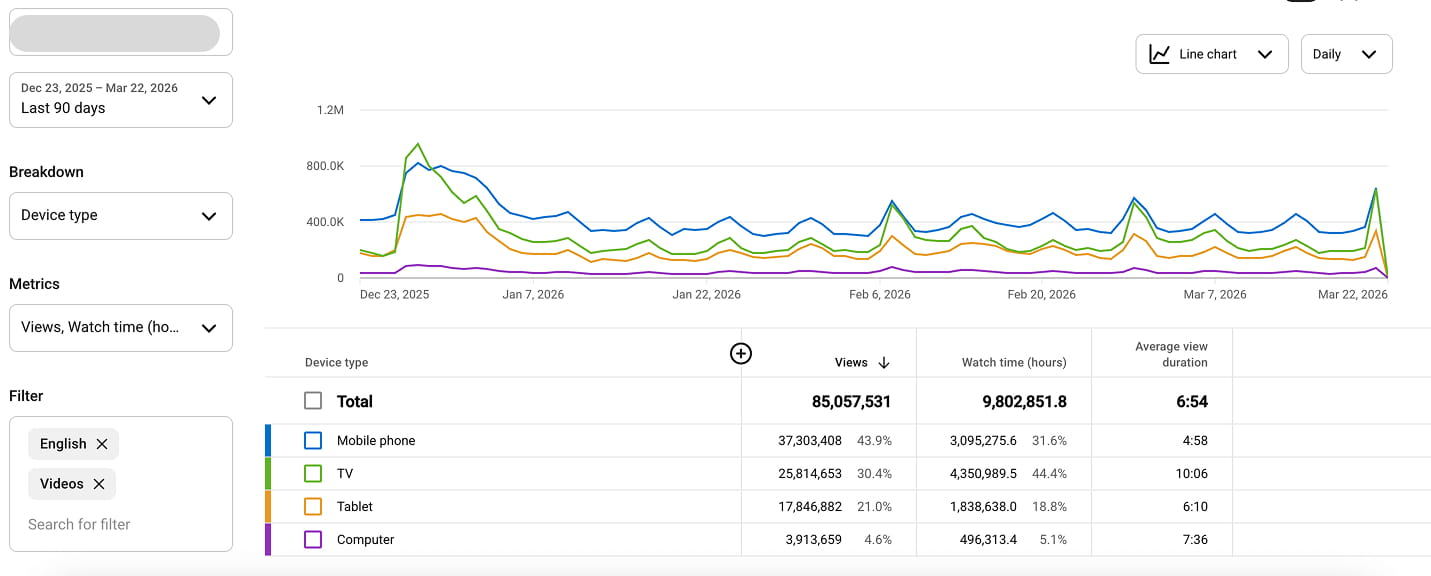Remove the Videos filter chip
Image resolution: width=1431 pixels, height=576 pixels.
coord(97,484)
